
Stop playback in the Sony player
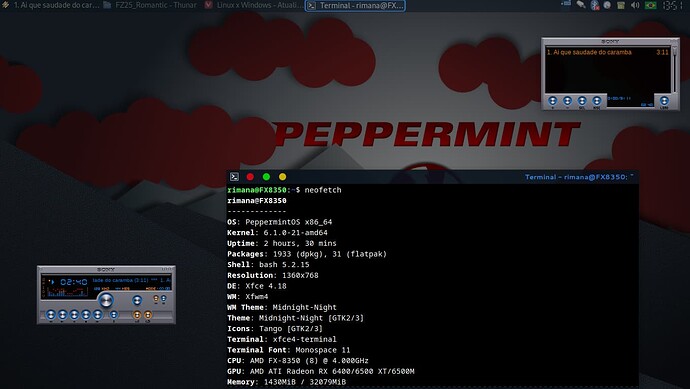[86, 315]
